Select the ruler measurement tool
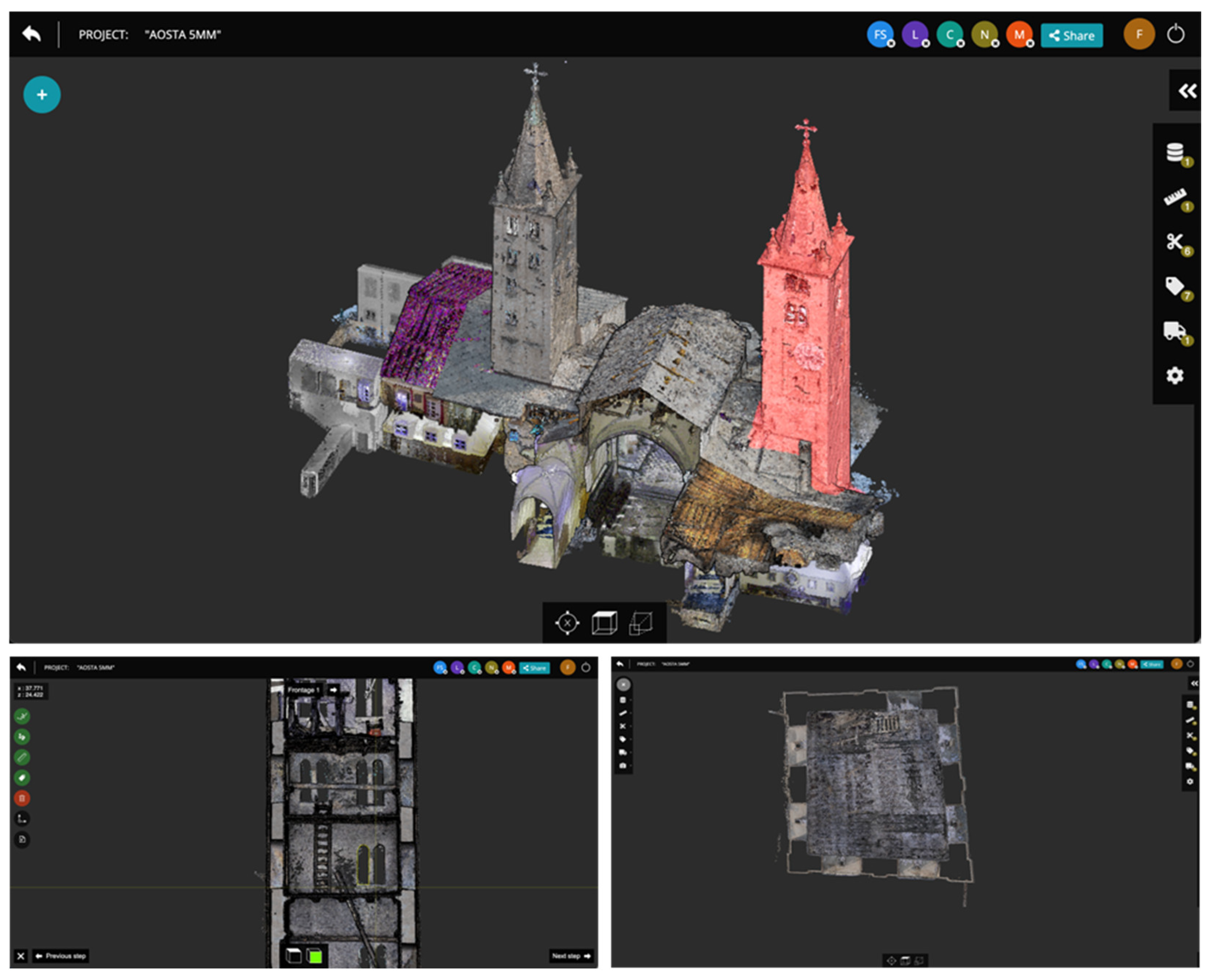The image size is (1210, 980). tap(1174, 197)
